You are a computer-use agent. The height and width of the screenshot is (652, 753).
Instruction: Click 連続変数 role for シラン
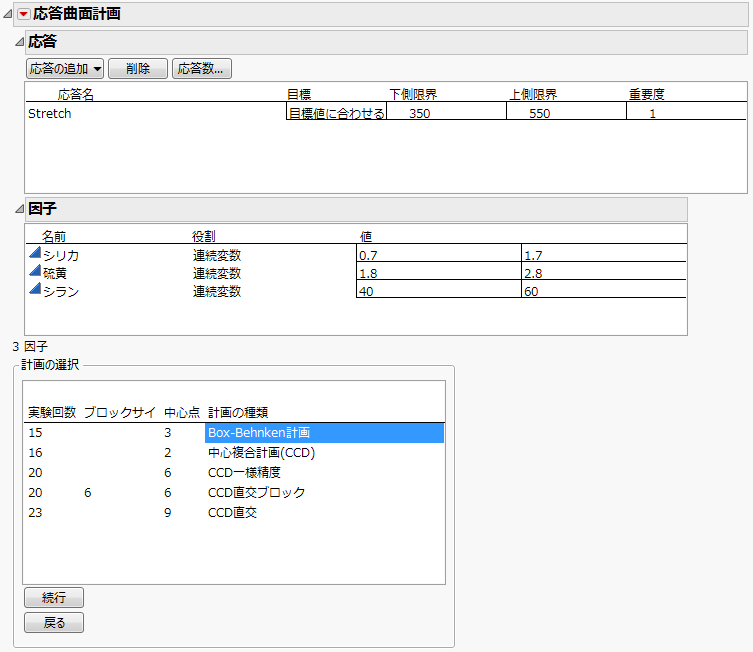point(217,291)
